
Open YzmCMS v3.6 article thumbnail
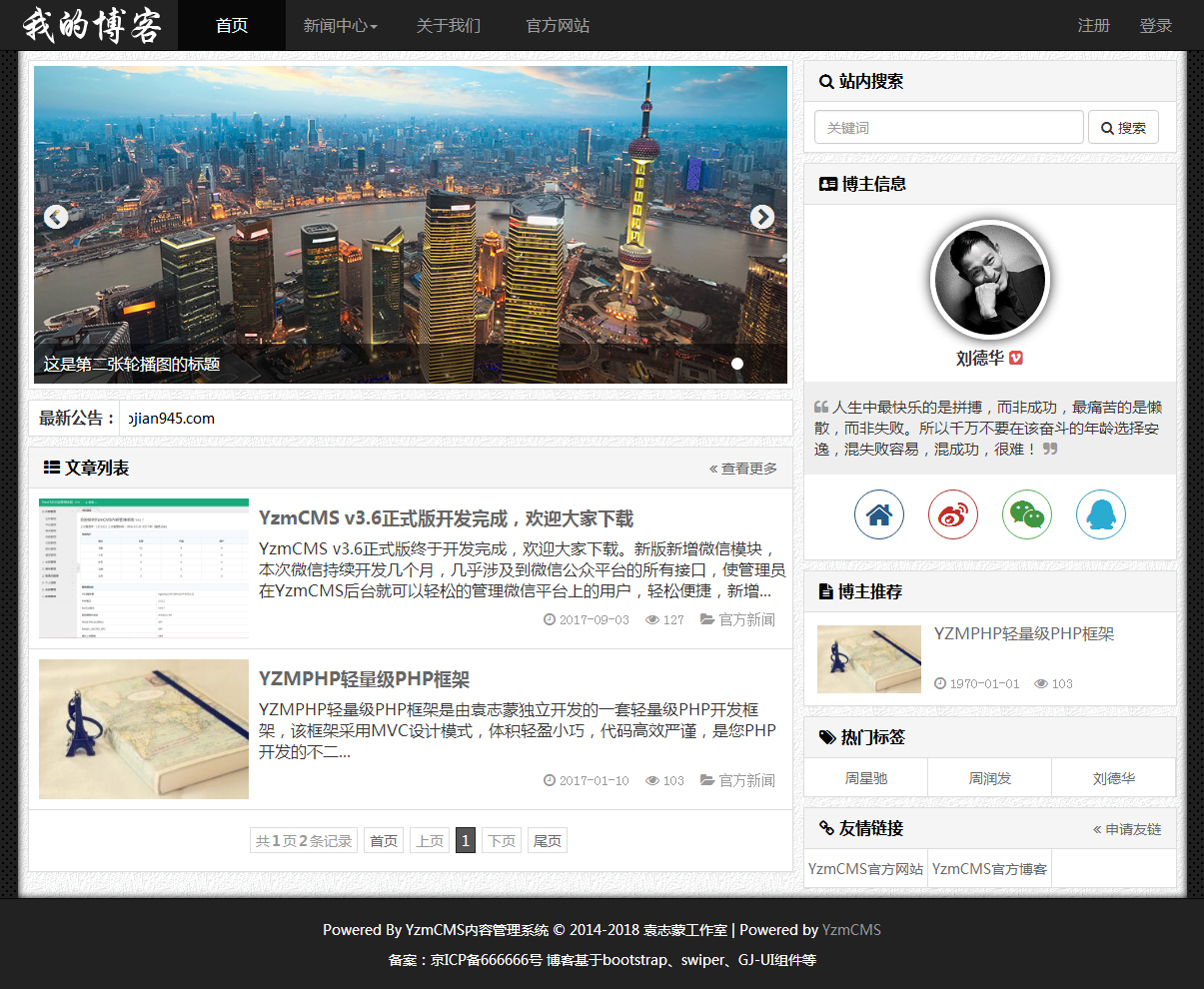tap(144, 568)
